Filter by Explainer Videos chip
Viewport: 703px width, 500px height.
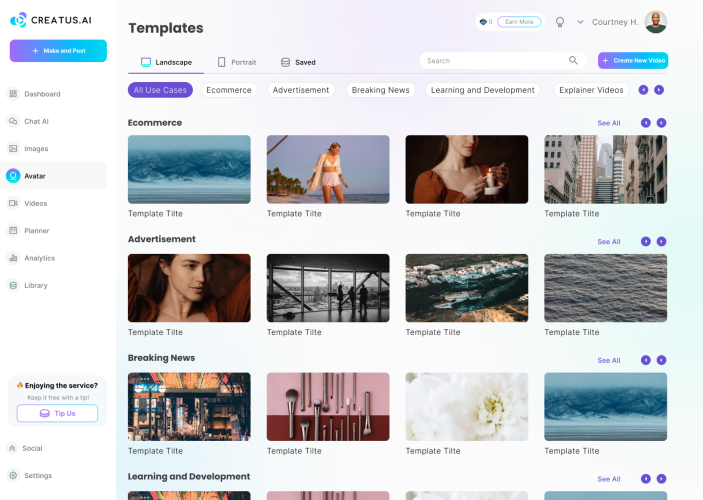591,90
